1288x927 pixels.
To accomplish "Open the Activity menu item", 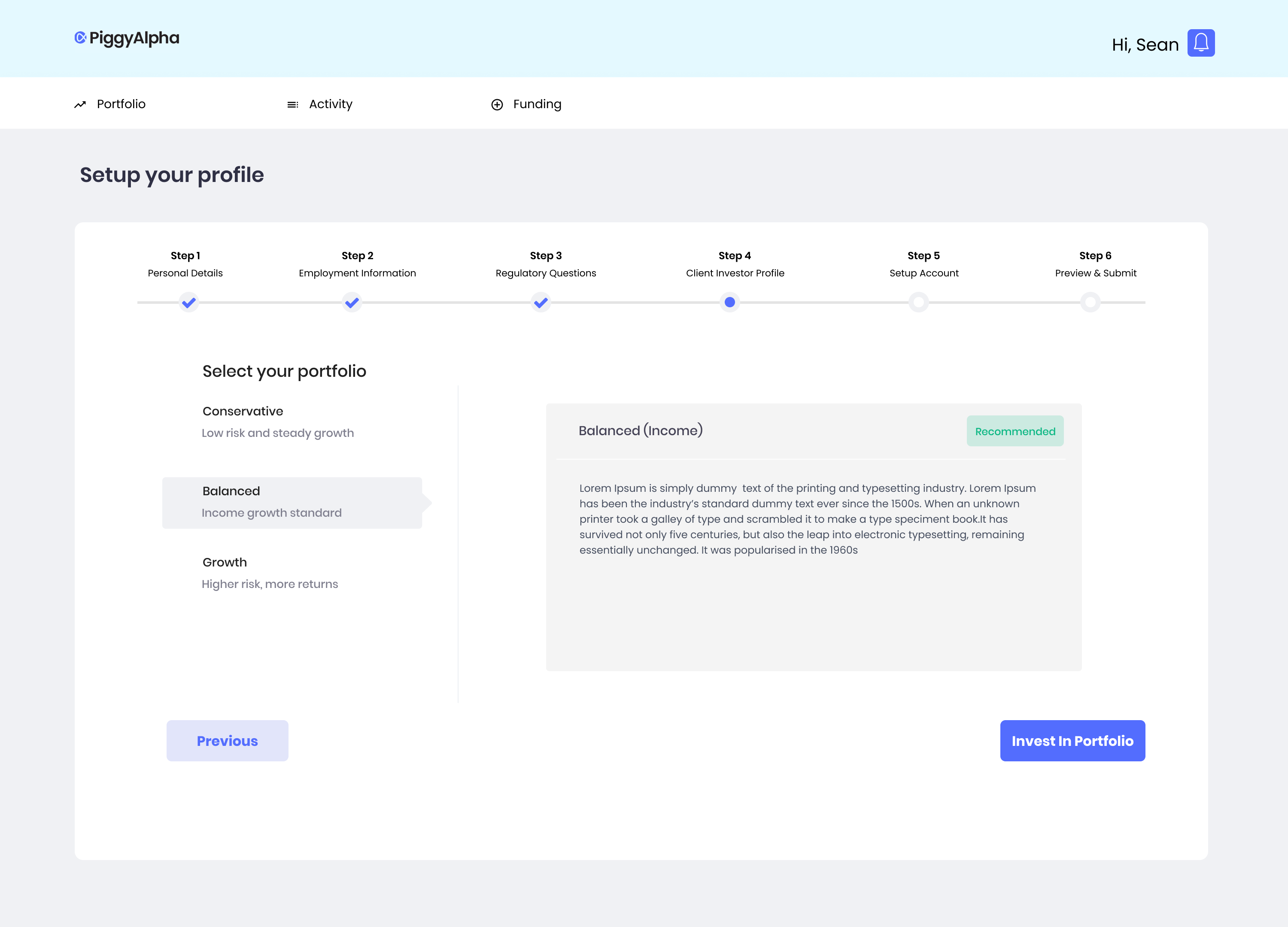I will 331,104.
